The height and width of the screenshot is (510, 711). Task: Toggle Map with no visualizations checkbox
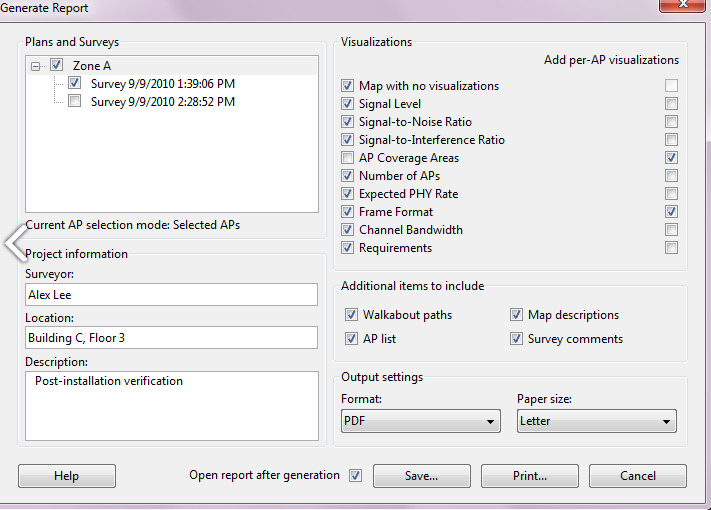point(347,85)
